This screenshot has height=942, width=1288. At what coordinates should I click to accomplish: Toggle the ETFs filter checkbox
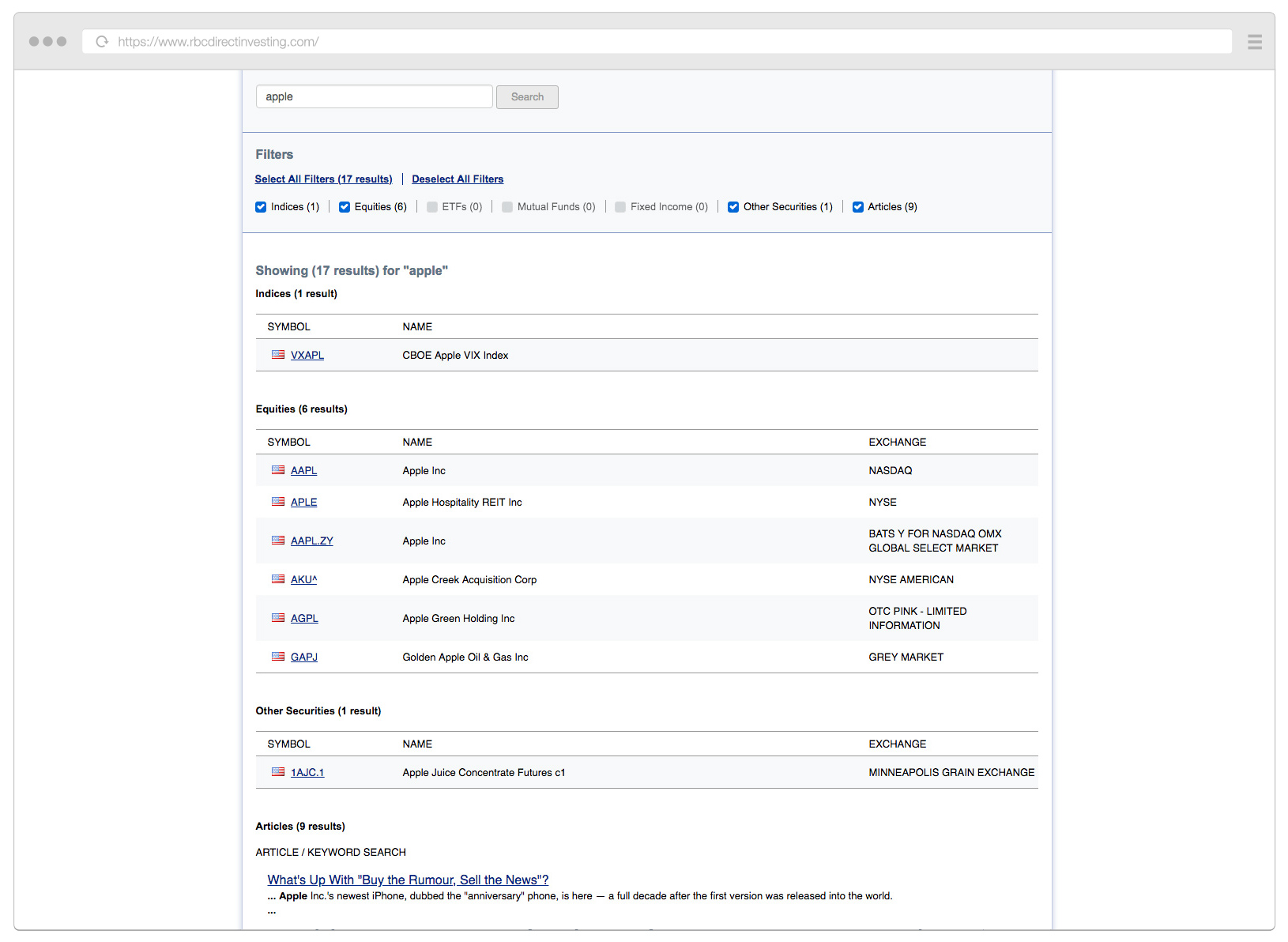click(432, 207)
